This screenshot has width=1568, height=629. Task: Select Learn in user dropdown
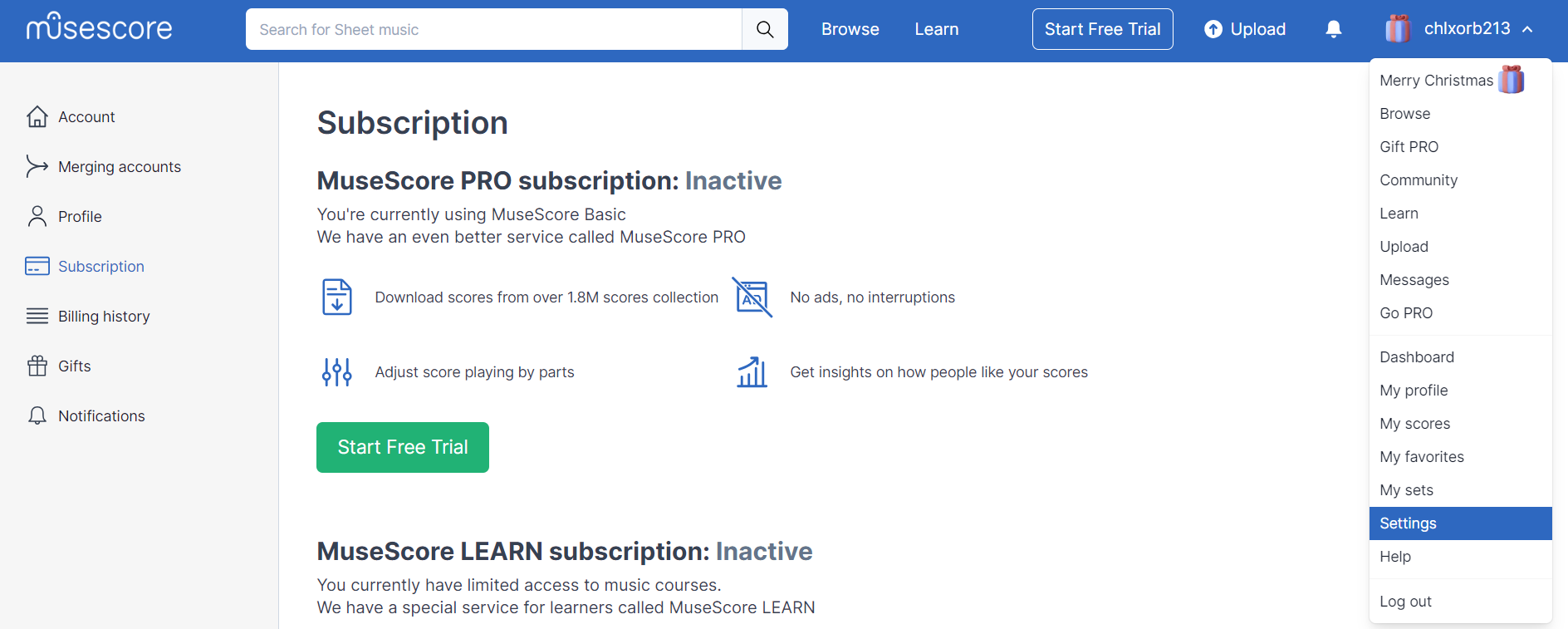tap(1461, 213)
